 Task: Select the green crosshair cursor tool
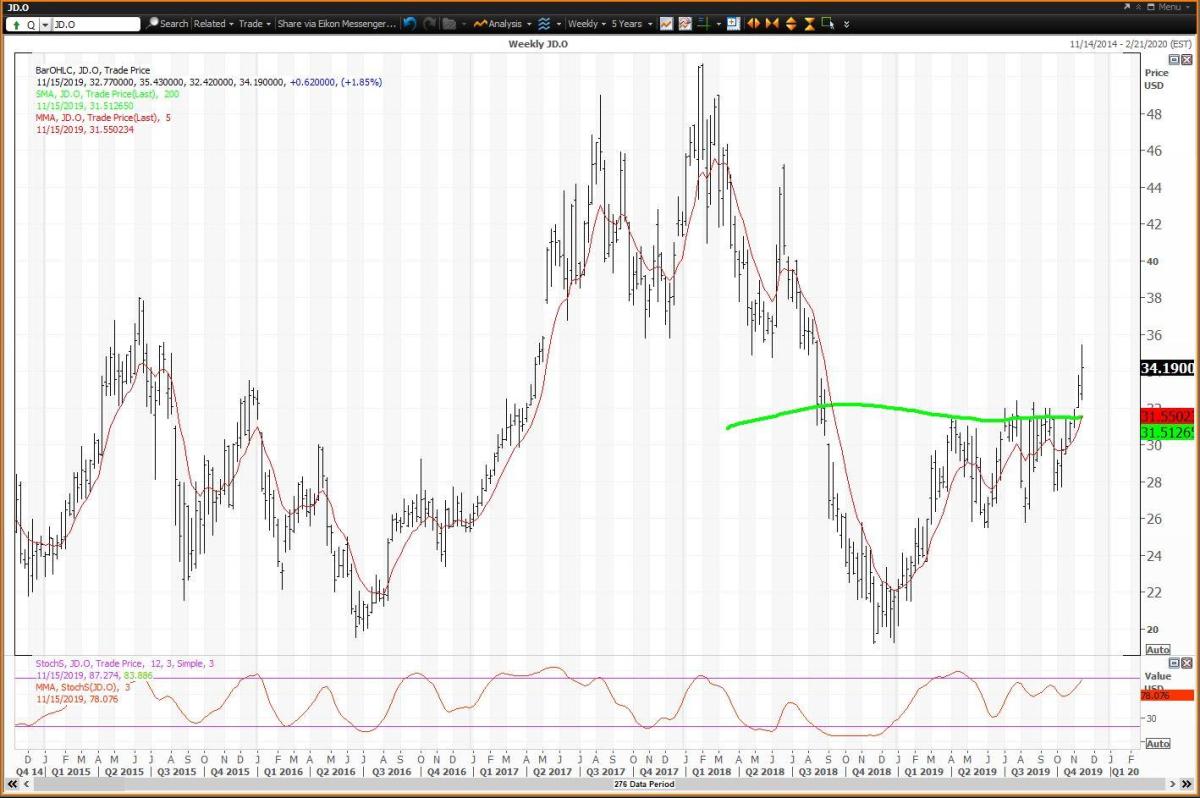coord(704,23)
